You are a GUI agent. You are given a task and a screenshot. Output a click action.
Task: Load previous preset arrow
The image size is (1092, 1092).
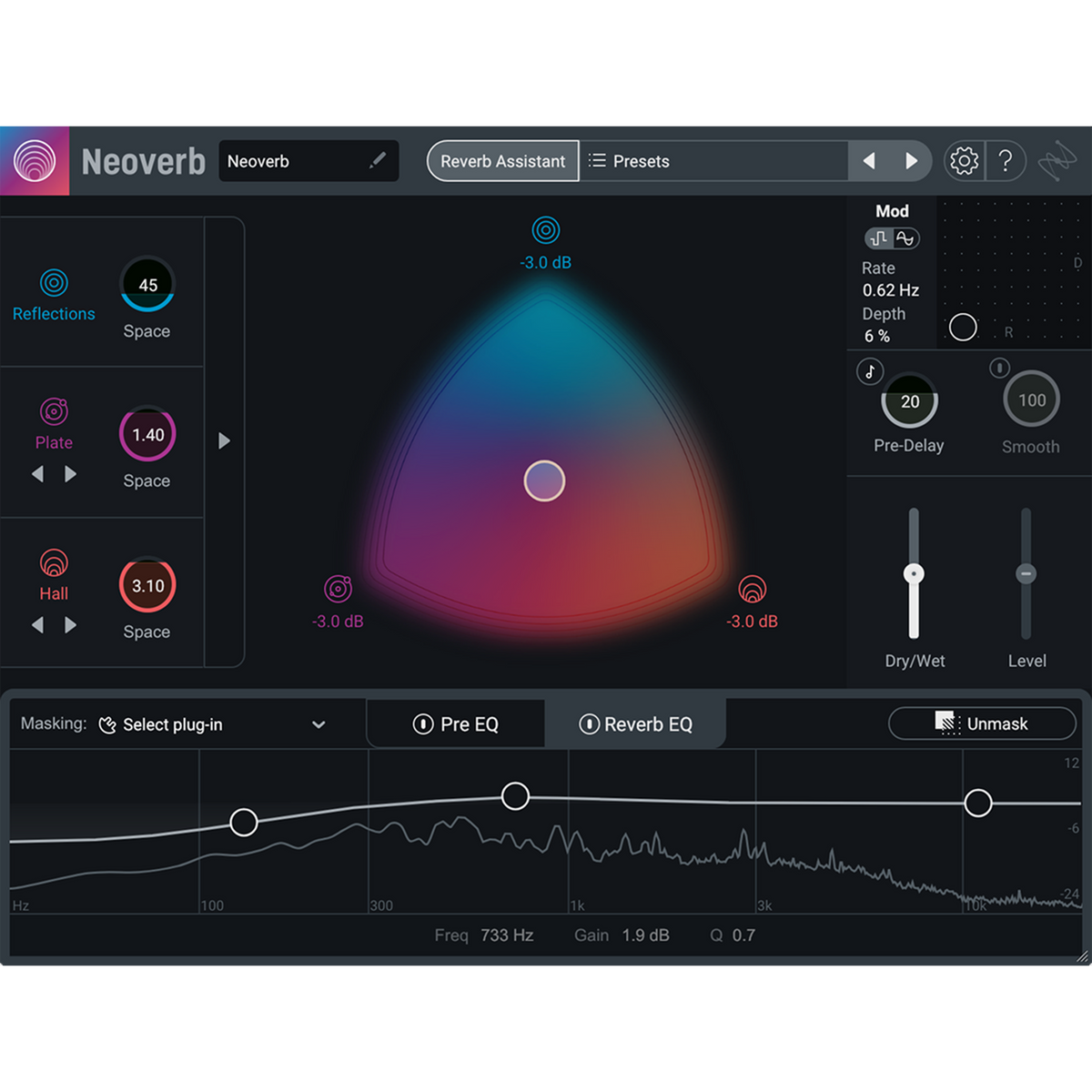coord(869,161)
